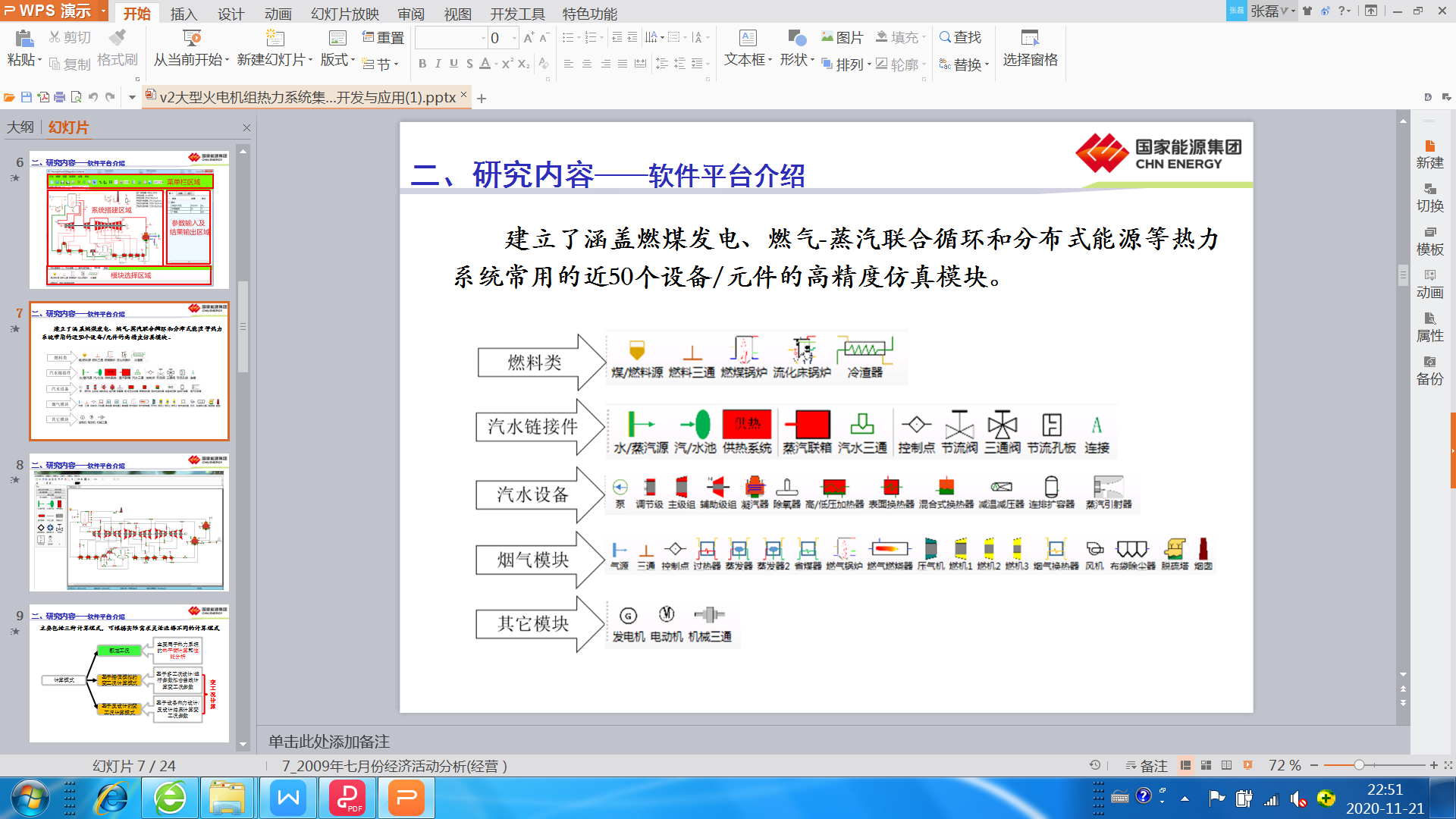Toggle superscript formatting
The height and width of the screenshot is (819, 1456).
click(x=507, y=64)
